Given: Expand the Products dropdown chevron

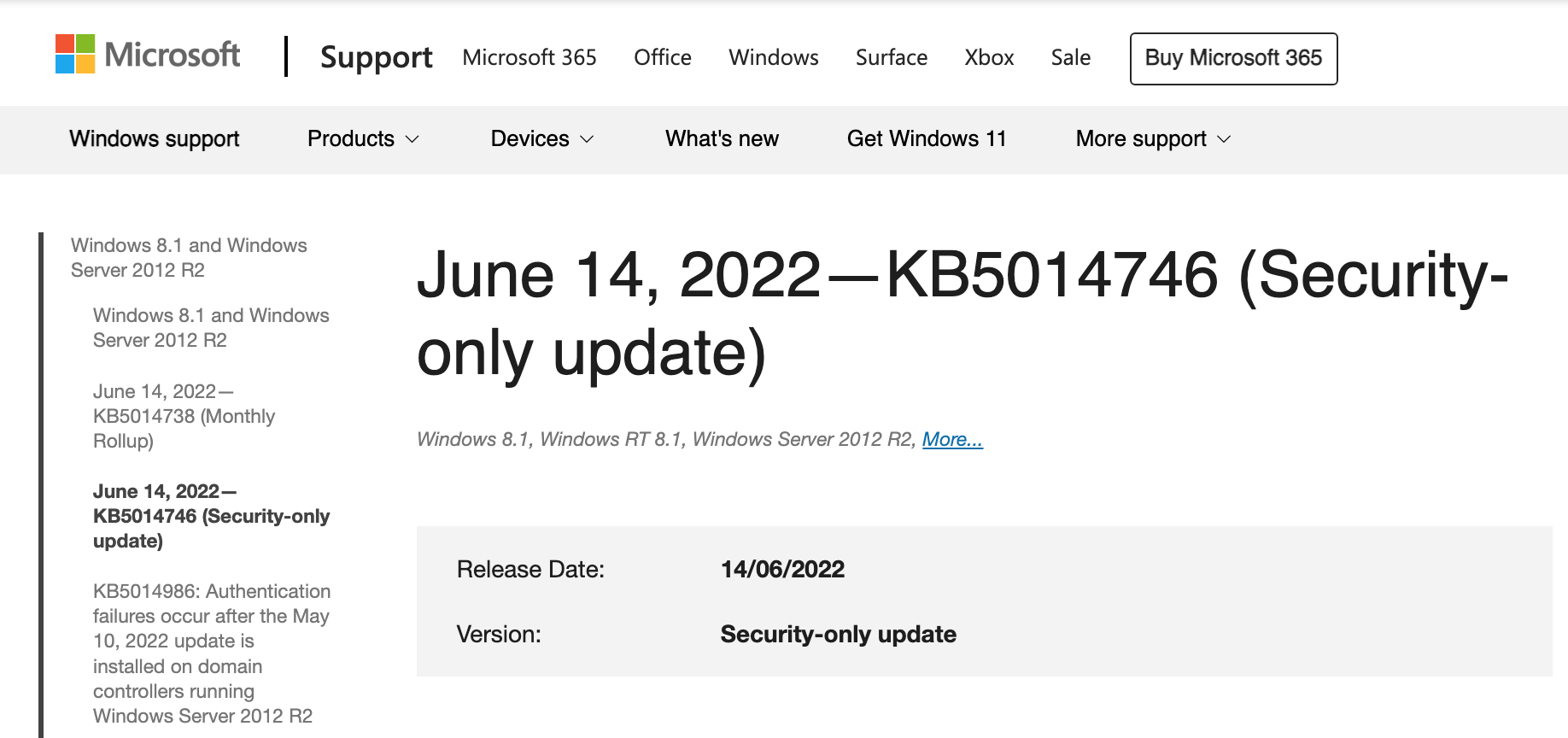Looking at the screenshot, I should 412,139.
